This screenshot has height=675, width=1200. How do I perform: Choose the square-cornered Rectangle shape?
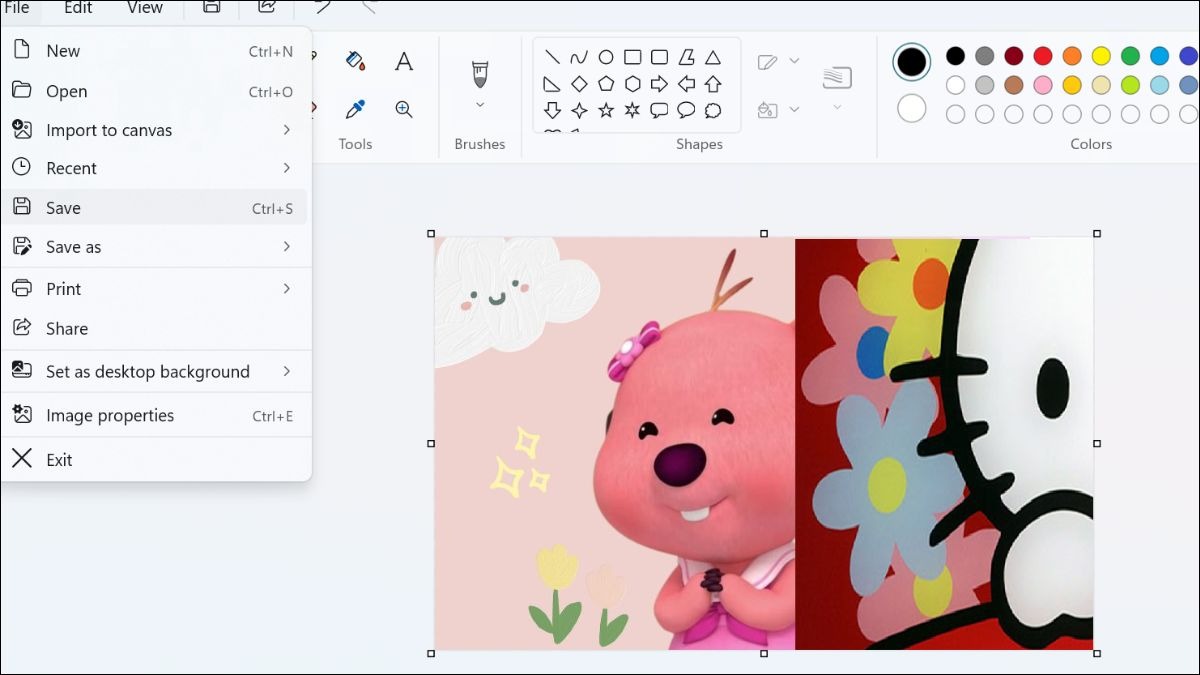coord(633,57)
